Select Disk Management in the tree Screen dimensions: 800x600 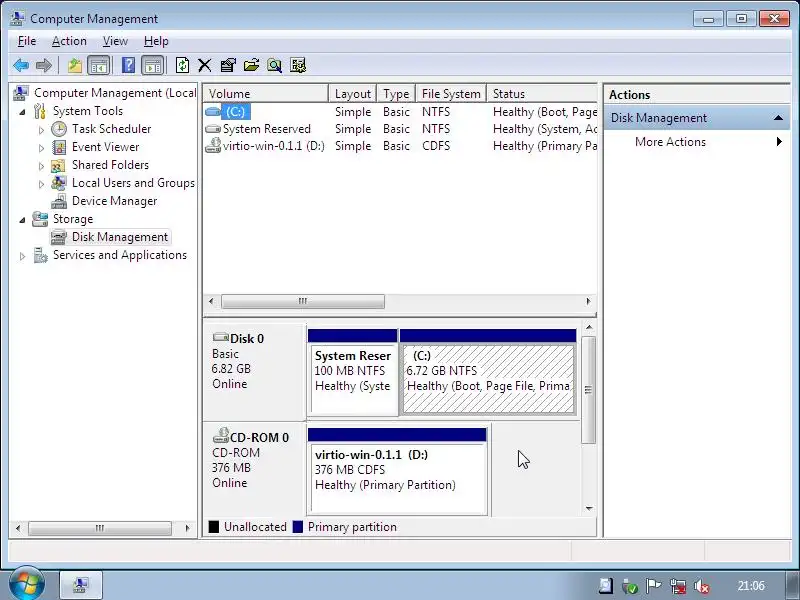tap(119, 237)
